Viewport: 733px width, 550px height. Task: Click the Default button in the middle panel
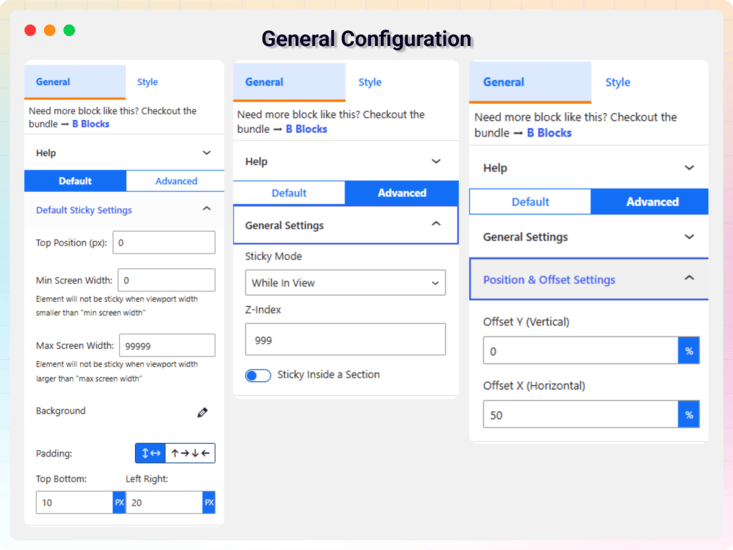(289, 193)
